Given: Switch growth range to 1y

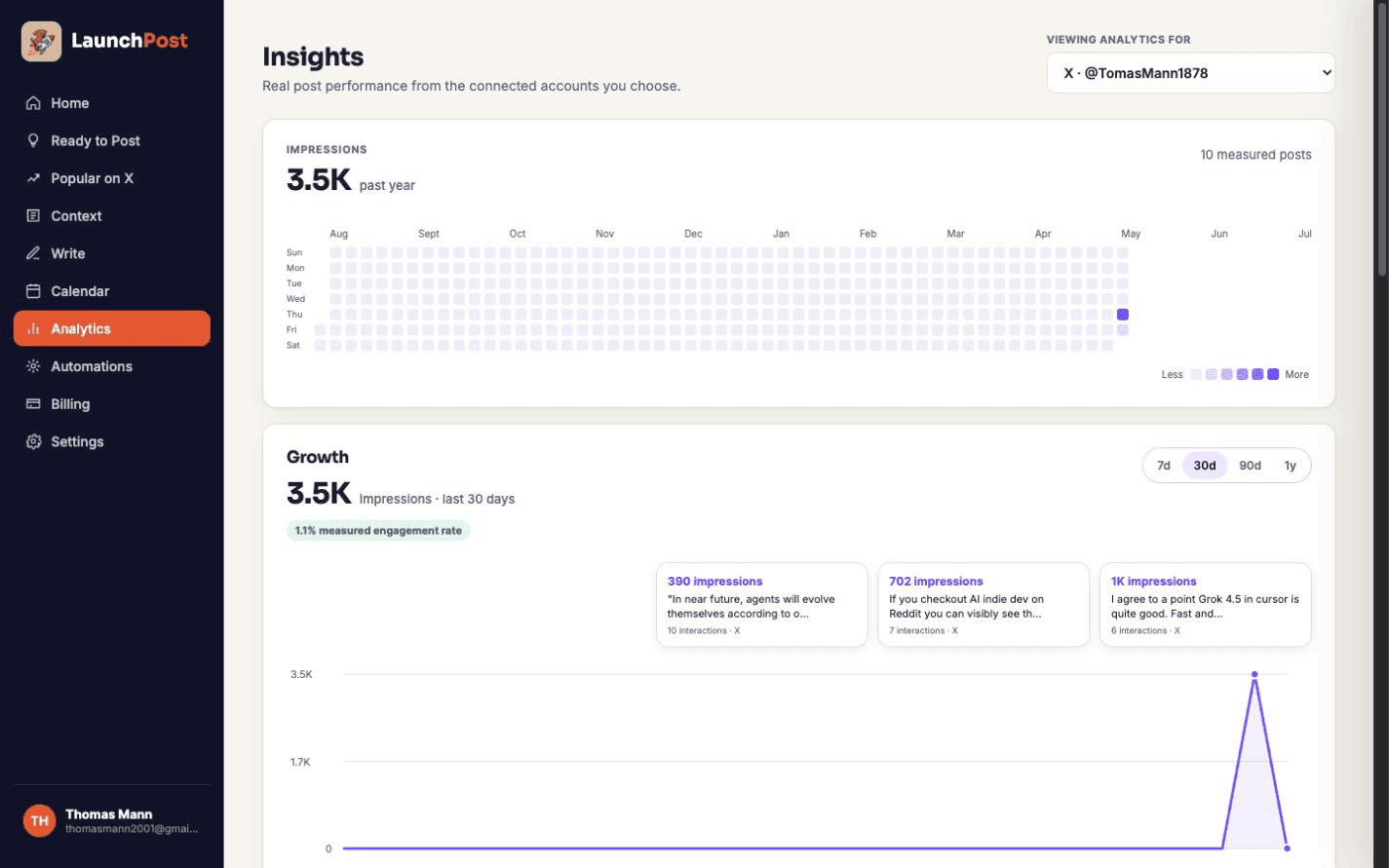Looking at the screenshot, I should [1290, 466].
